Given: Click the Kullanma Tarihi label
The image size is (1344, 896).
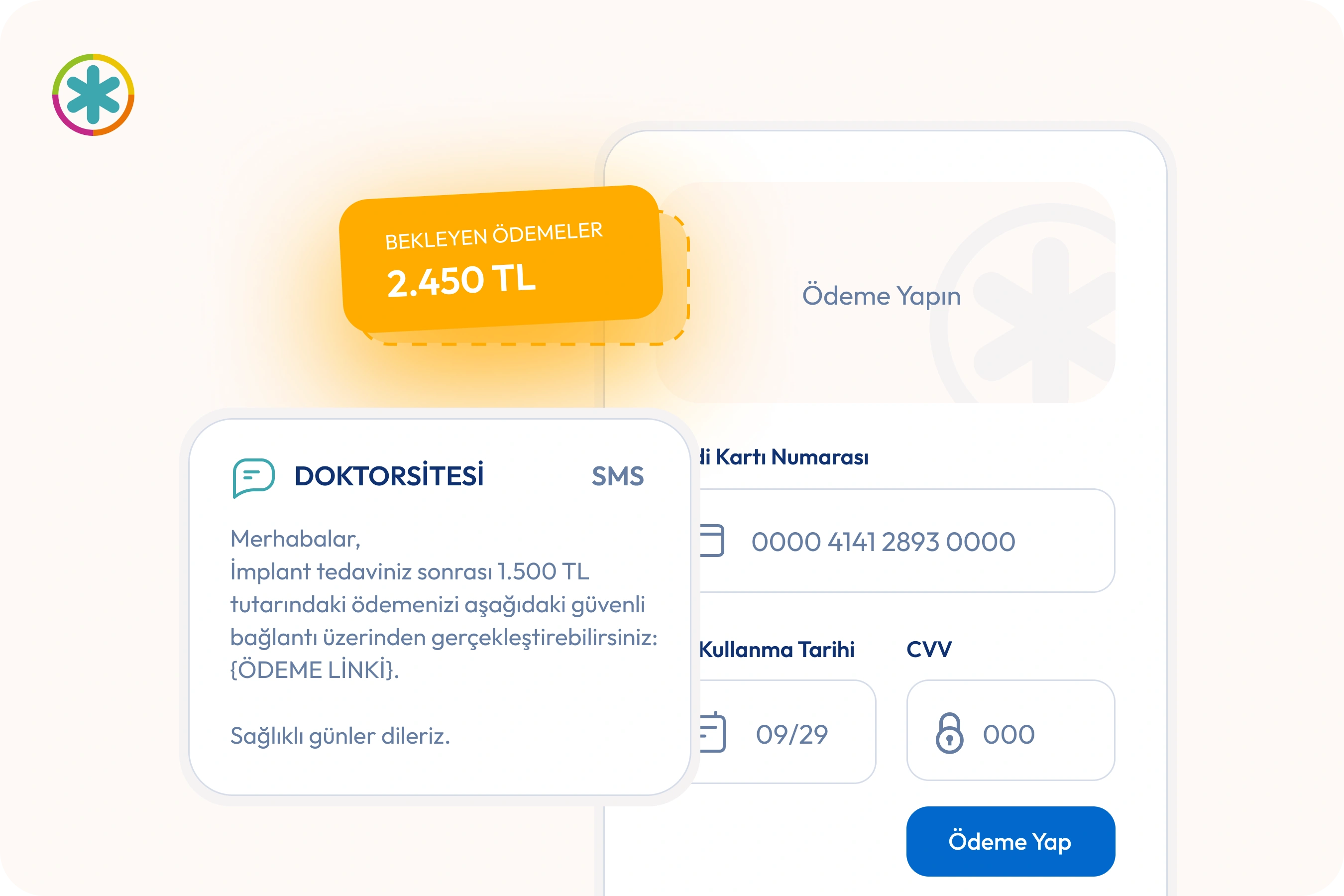Looking at the screenshot, I should click(x=777, y=650).
